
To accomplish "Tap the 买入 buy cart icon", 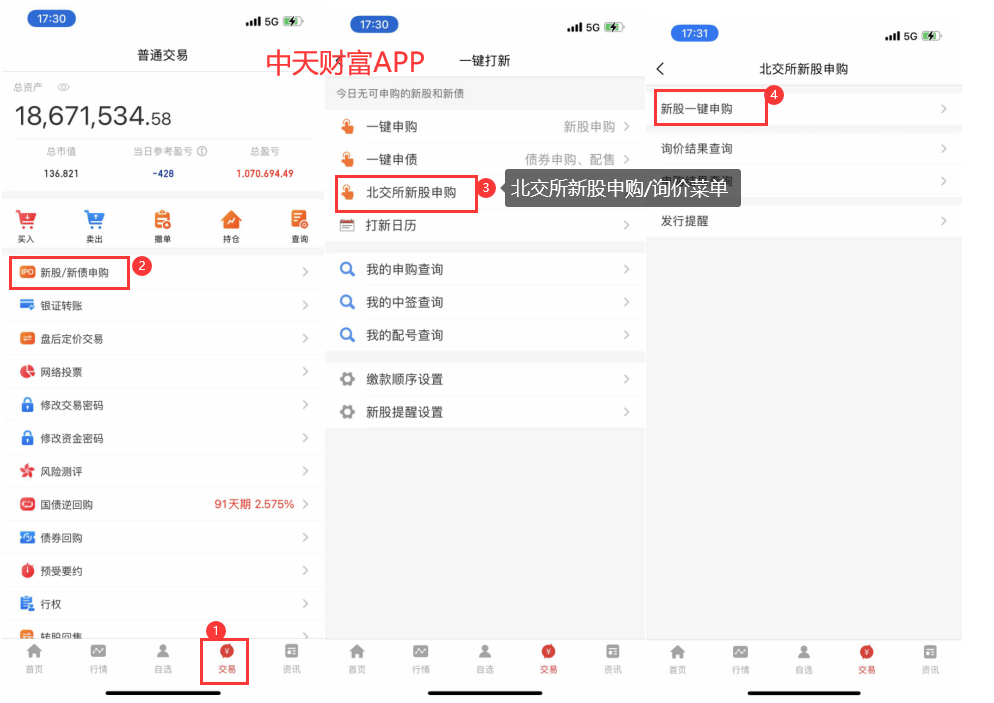I will [26, 220].
